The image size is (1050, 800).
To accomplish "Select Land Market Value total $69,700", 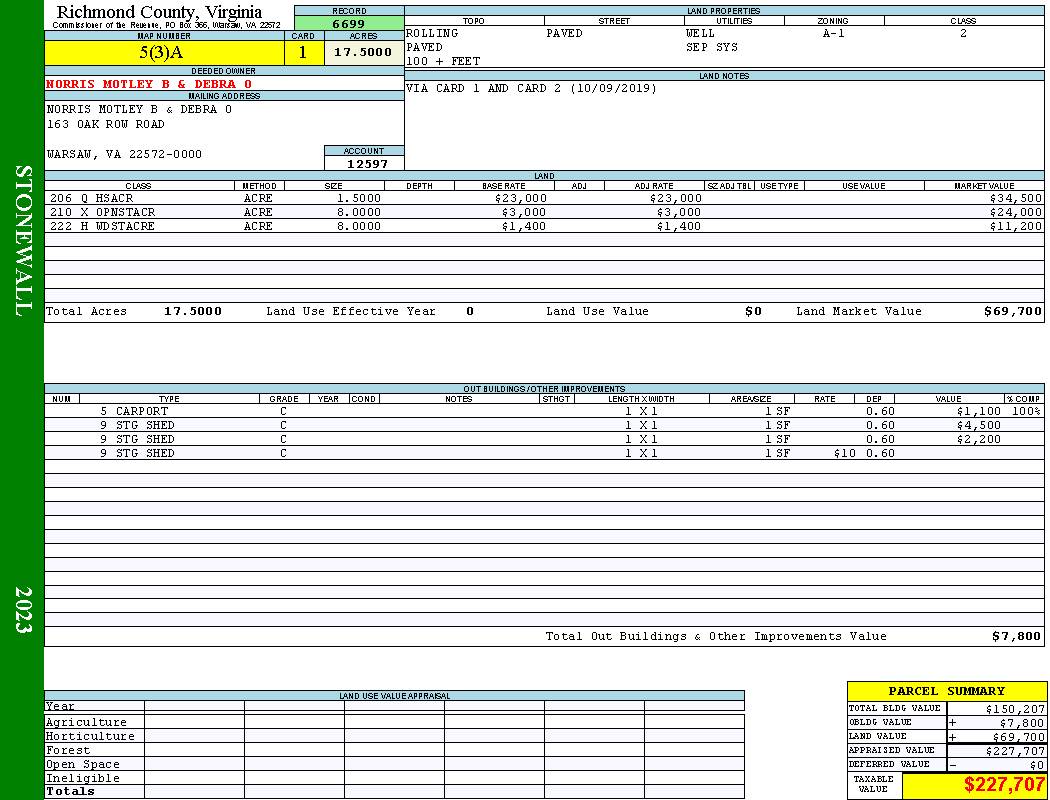I will click(1013, 311).
